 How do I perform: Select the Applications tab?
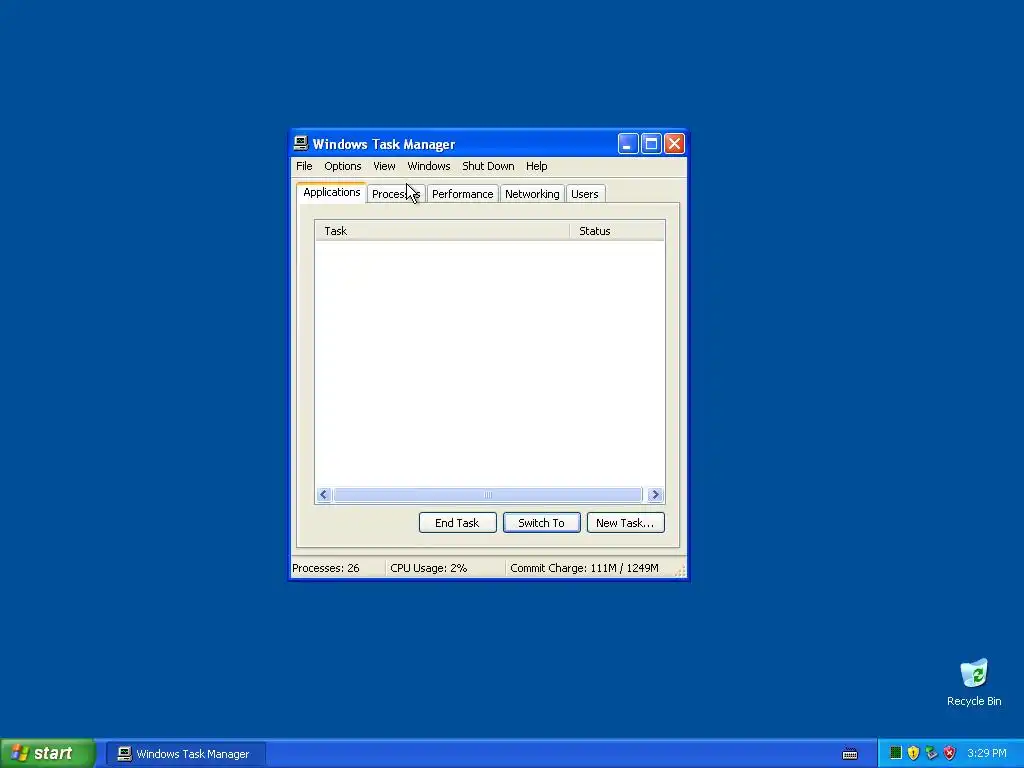pyautogui.click(x=331, y=193)
